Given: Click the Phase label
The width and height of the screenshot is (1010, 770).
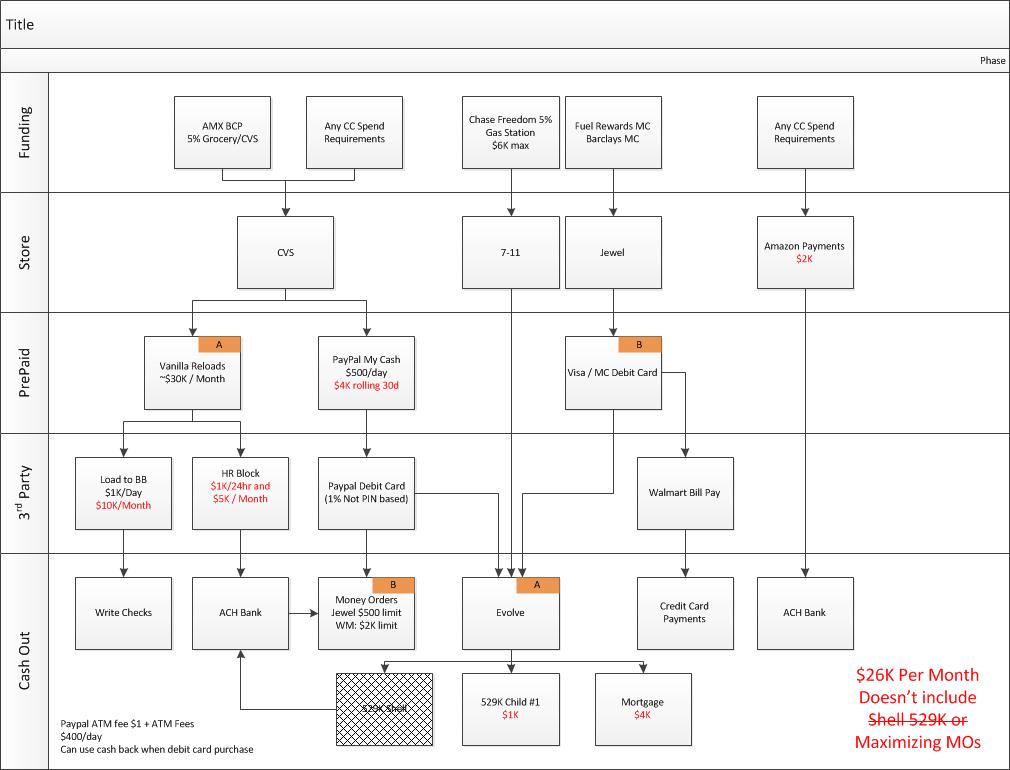Looking at the screenshot, I should point(993,61).
